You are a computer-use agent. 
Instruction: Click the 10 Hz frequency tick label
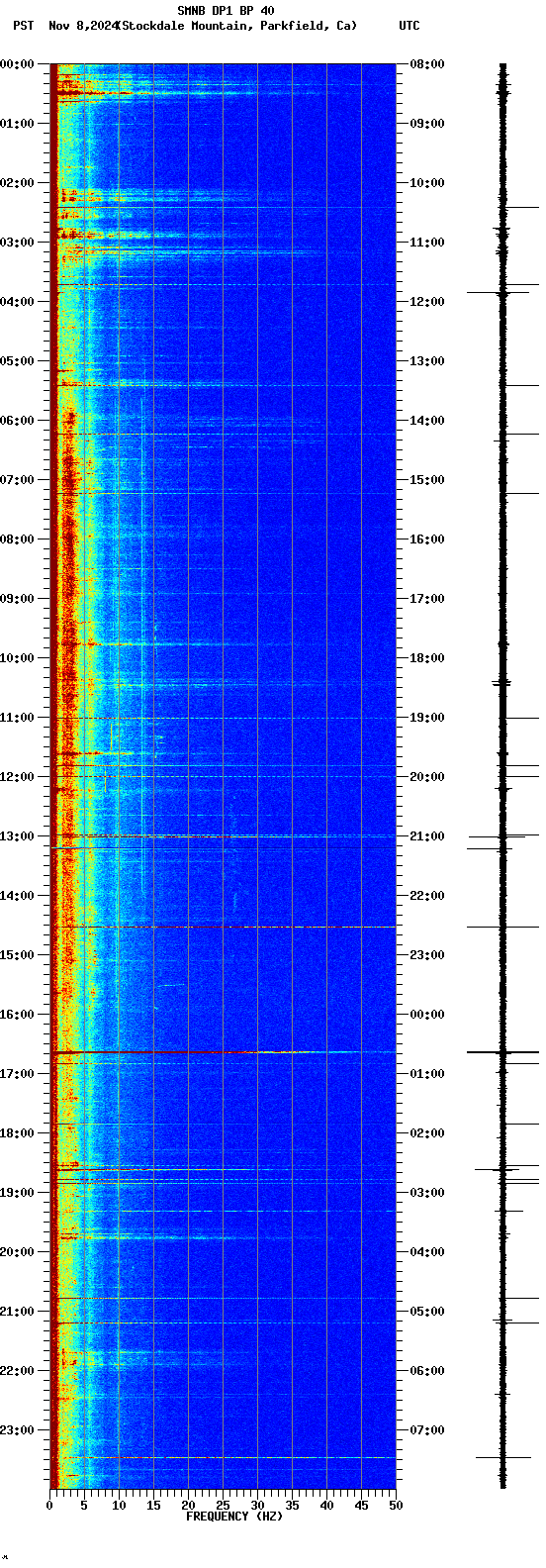click(x=119, y=1506)
